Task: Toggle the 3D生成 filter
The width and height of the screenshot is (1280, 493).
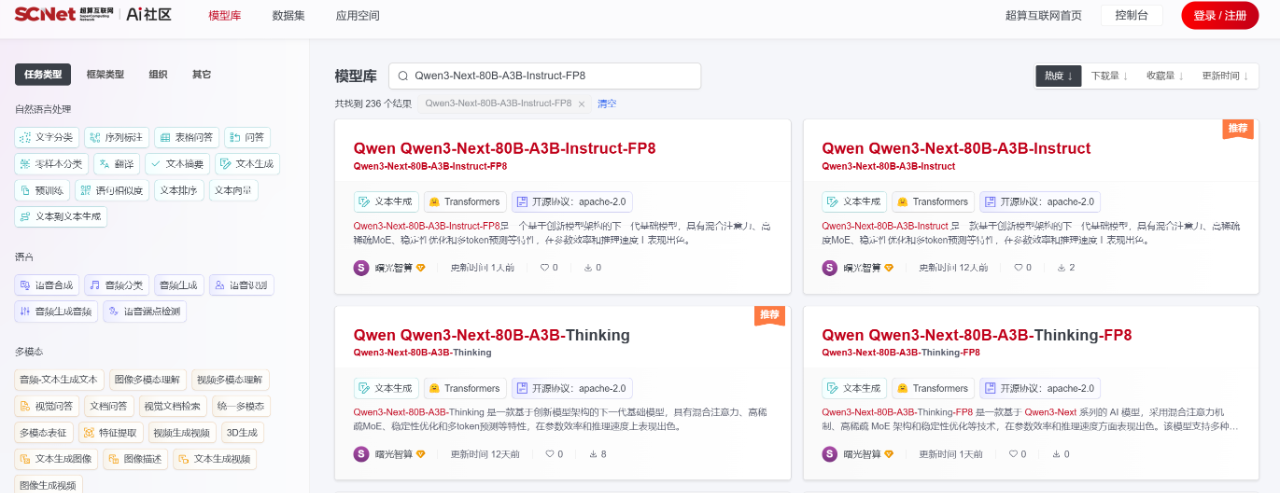Action: click(242, 433)
